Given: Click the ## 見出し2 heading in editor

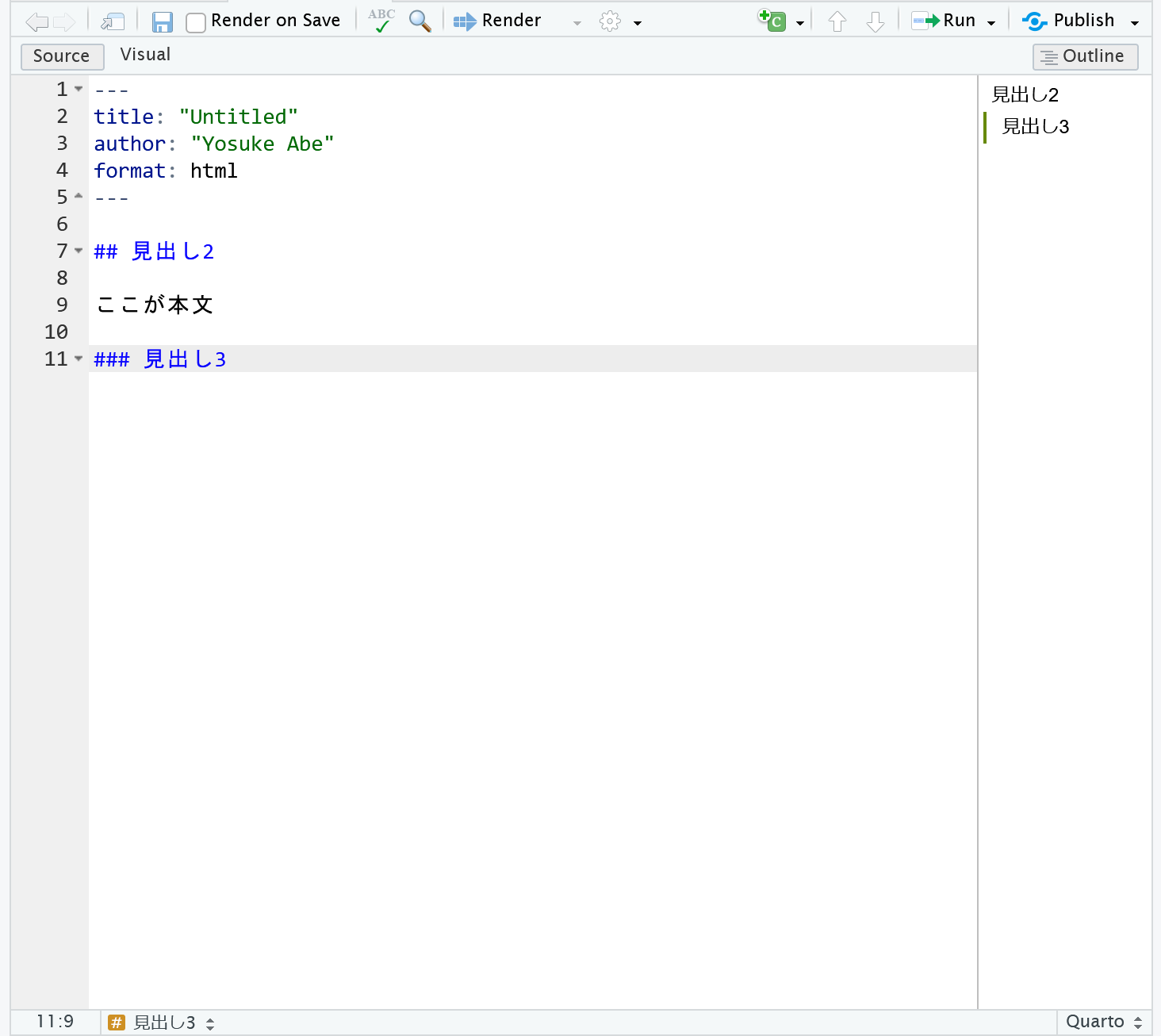Looking at the screenshot, I should tap(154, 251).
